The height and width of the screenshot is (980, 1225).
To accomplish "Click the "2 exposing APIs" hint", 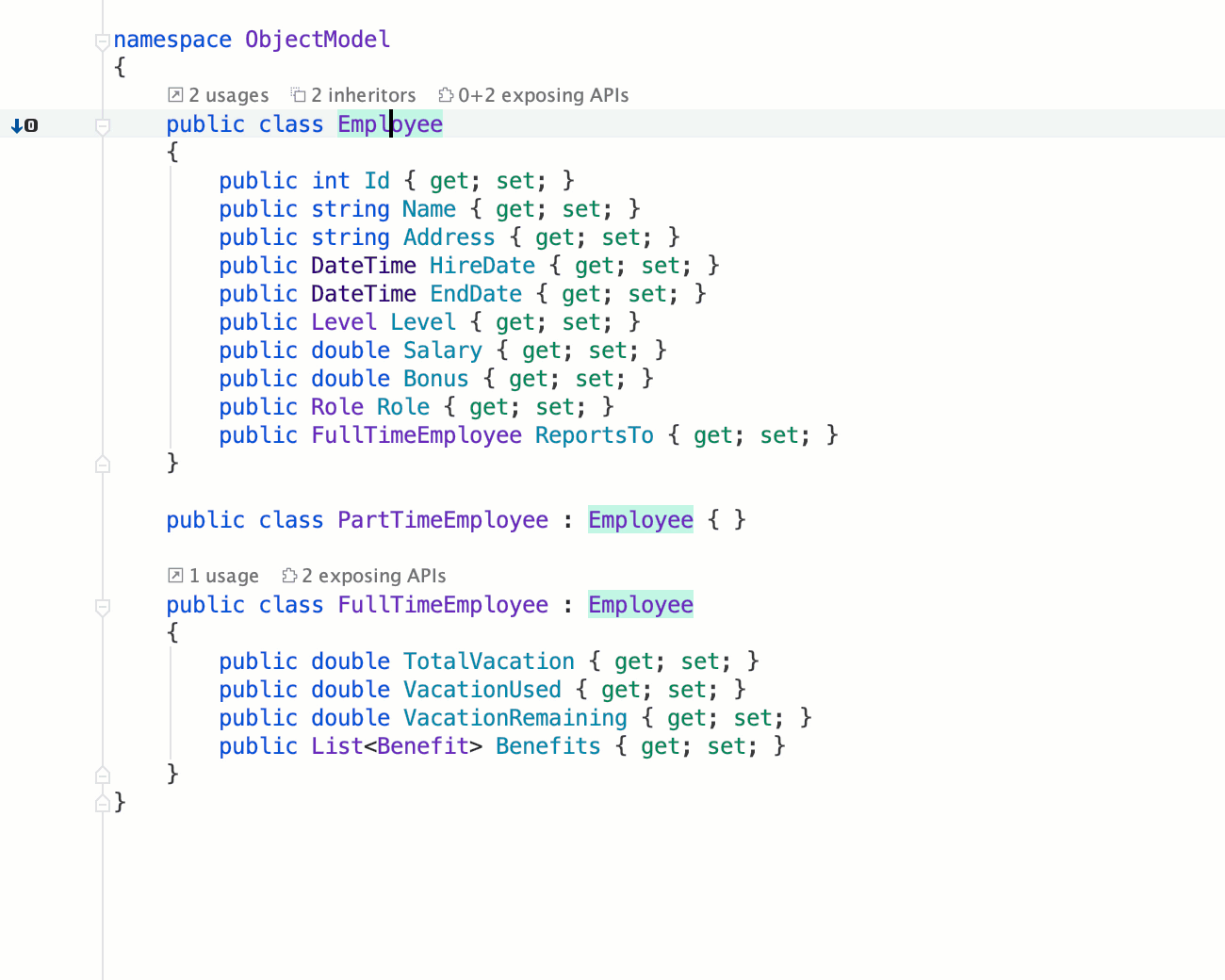I will click(374, 575).
